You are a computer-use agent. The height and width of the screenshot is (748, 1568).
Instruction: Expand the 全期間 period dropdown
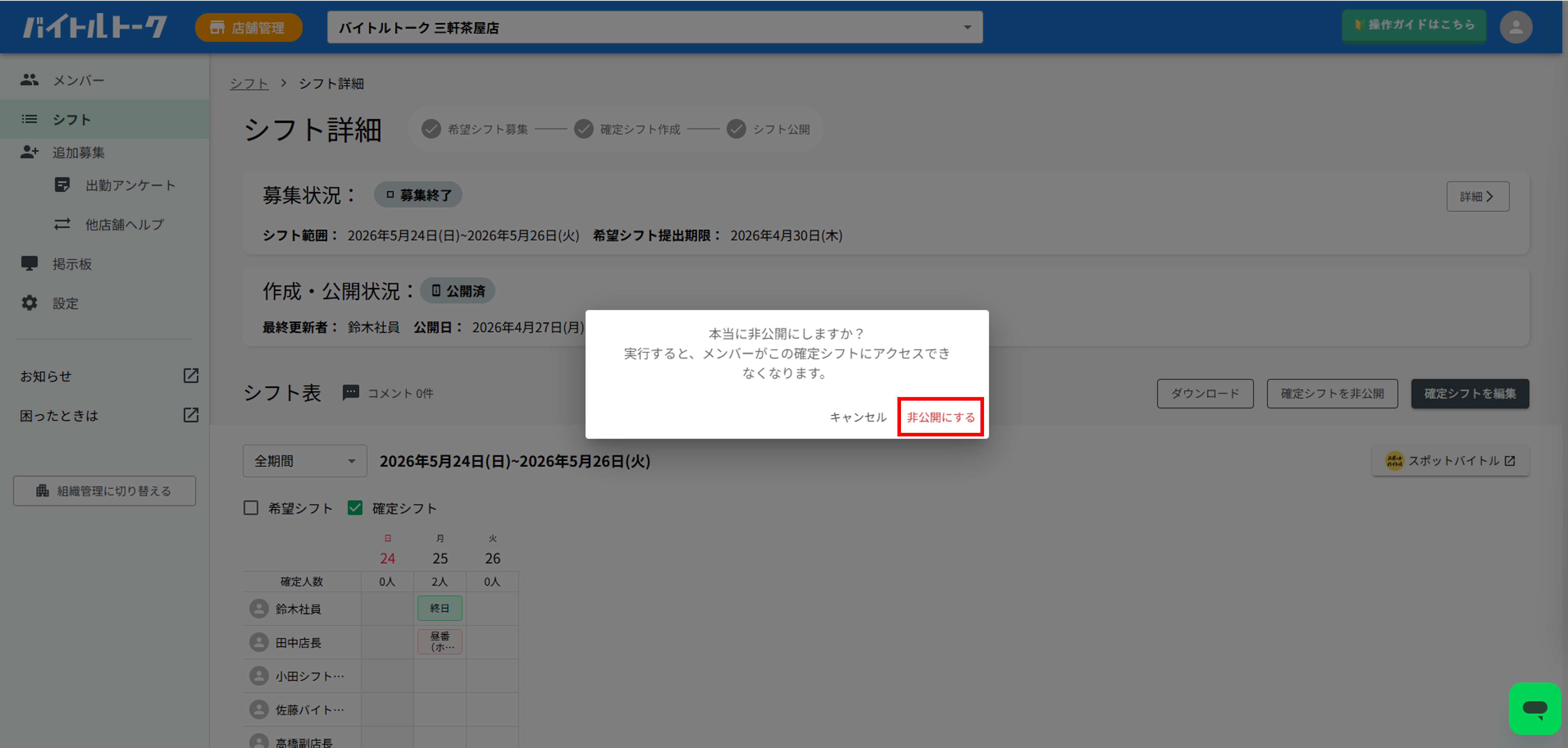pyautogui.click(x=305, y=461)
